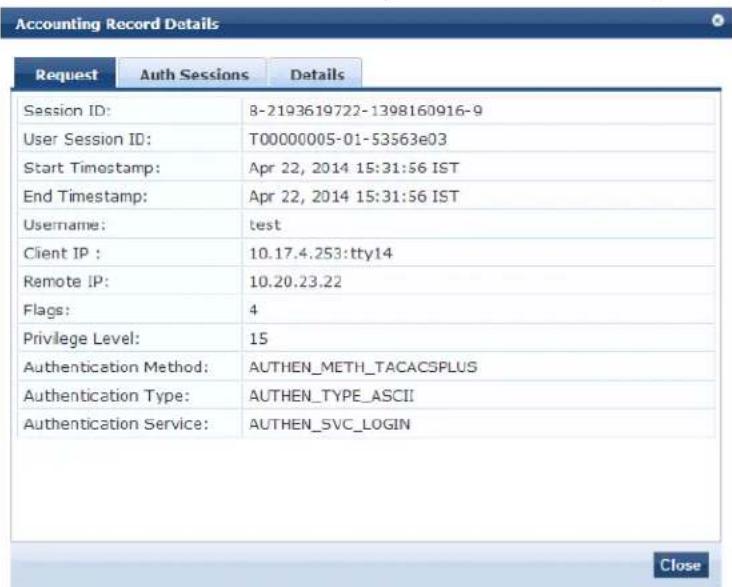The height and width of the screenshot is (587, 732).
Task: Click the Authentication Type label
Action: (106, 396)
